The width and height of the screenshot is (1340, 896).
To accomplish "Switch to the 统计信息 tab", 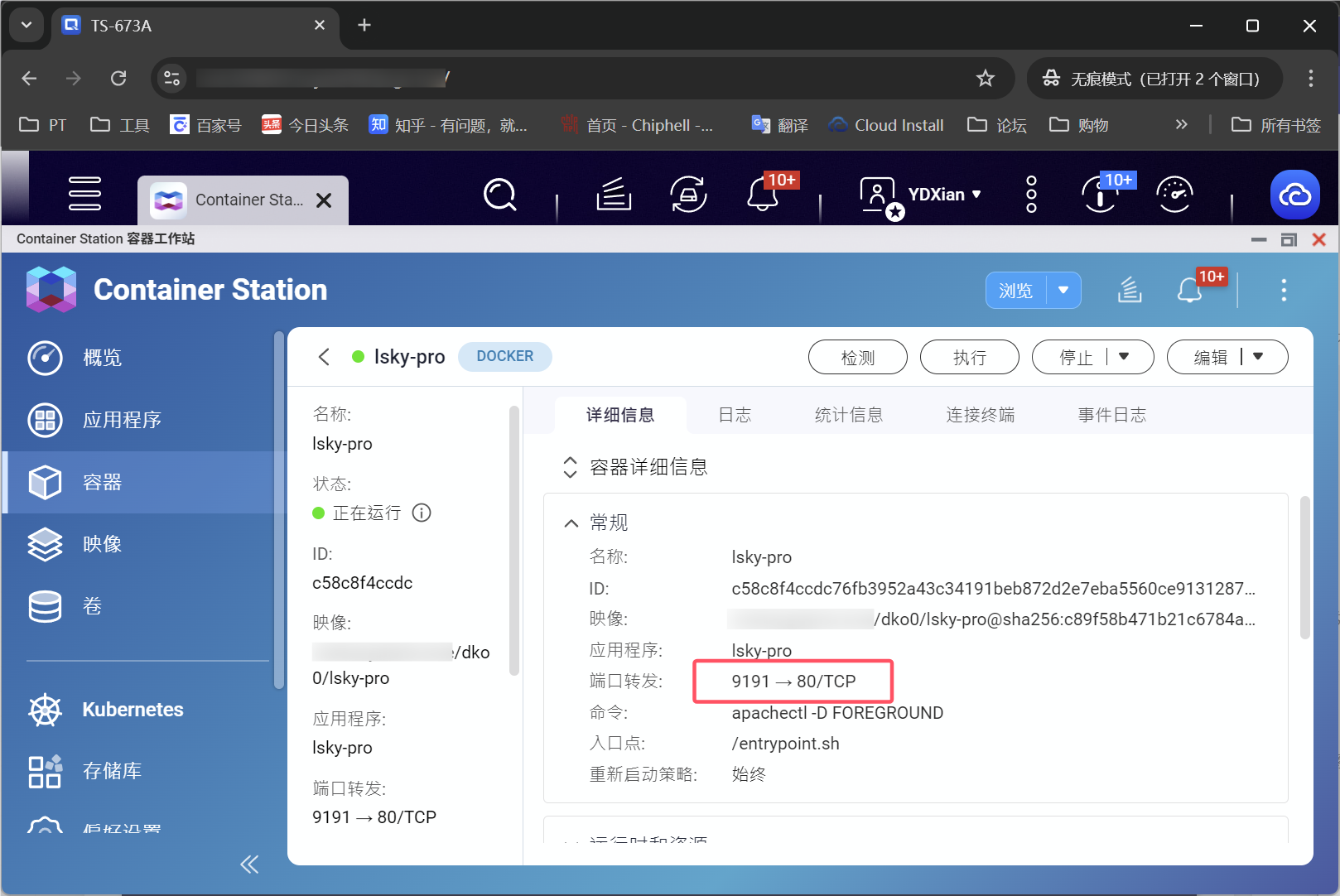I will click(x=849, y=415).
